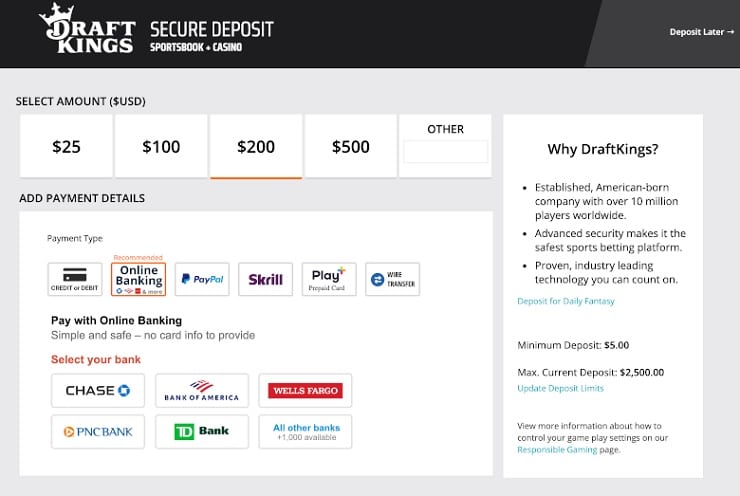Choose the Wells Fargo bank tile
Viewport: 740px width, 496px height.
click(305, 391)
